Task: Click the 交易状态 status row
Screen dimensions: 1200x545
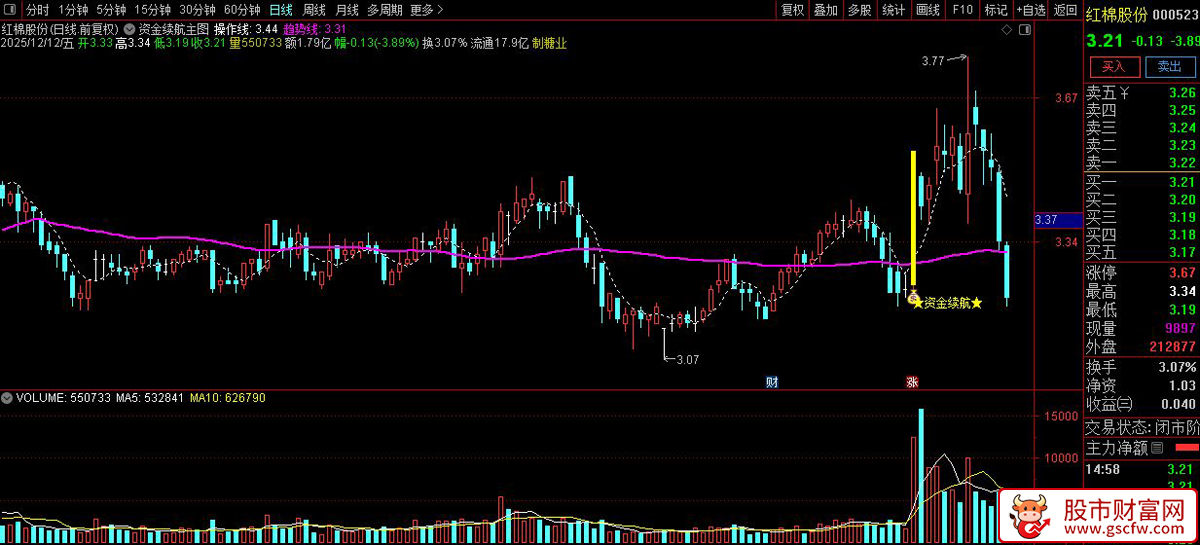Action: (1142, 427)
